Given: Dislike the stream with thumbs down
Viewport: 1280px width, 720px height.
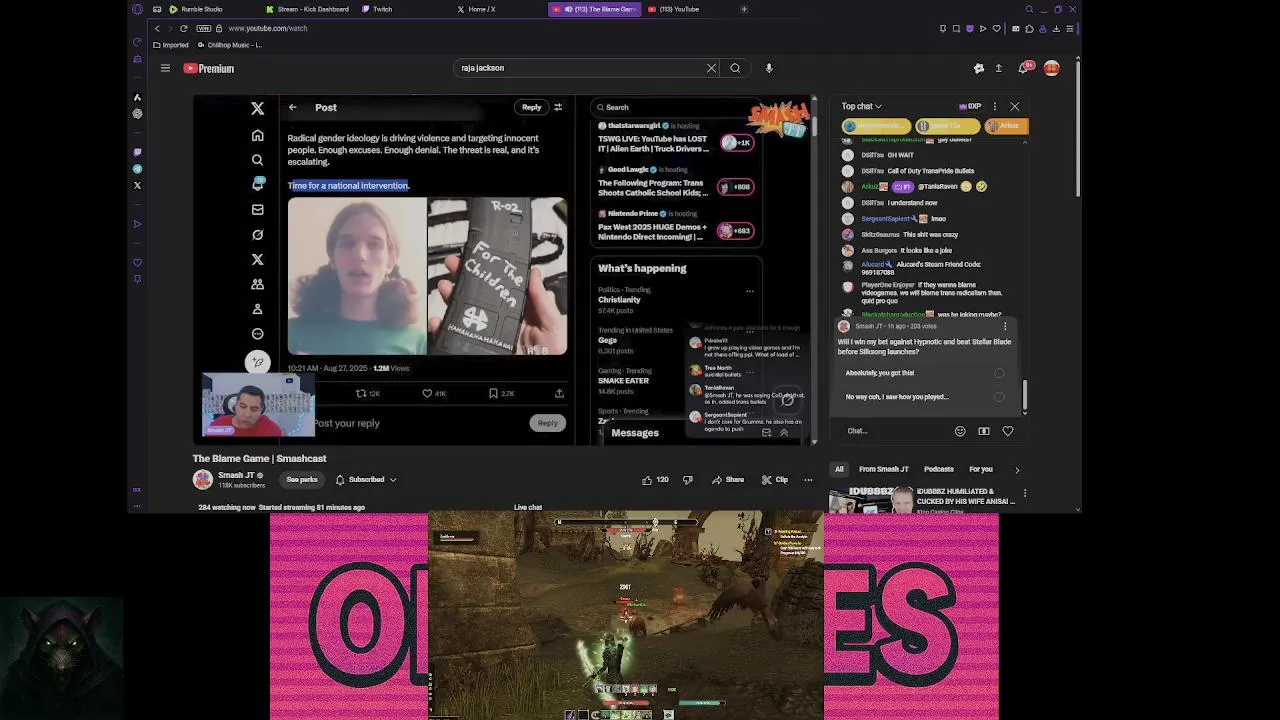Looking at the screenshot, I should point(687,480).
